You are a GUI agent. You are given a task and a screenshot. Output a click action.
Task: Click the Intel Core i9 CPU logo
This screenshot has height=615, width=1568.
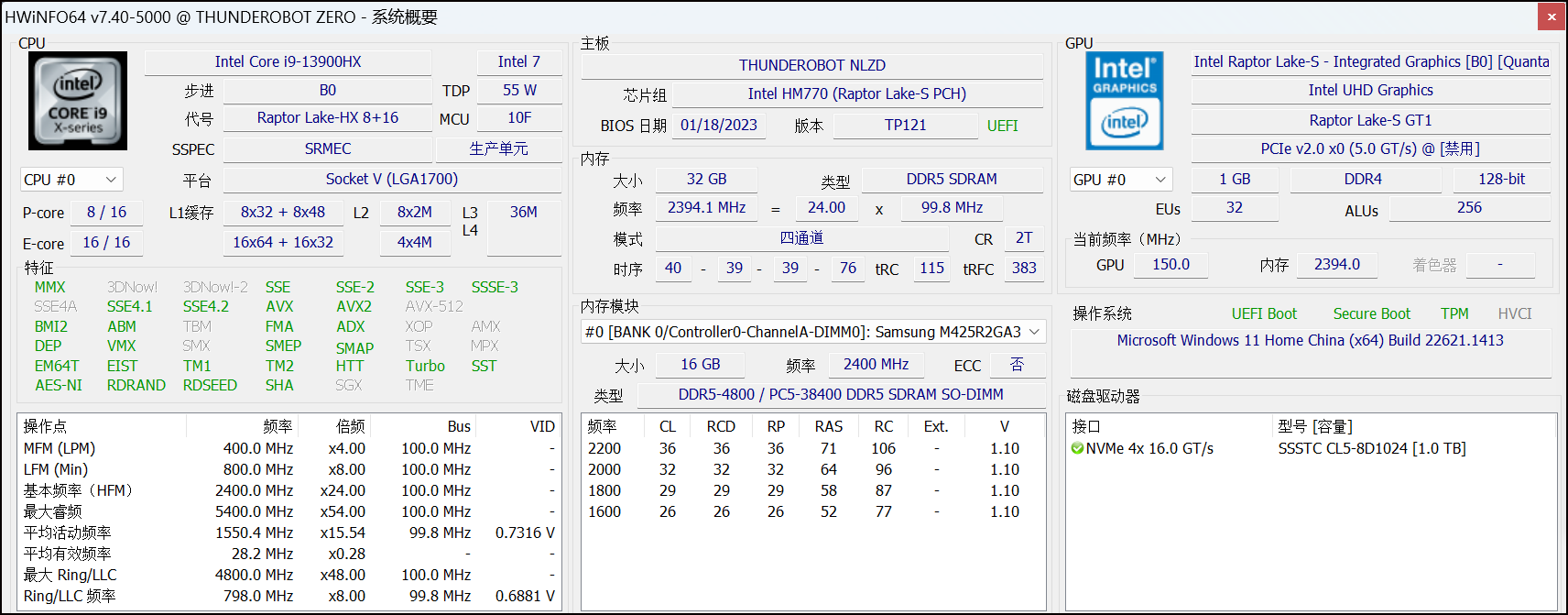coord(77,101)
